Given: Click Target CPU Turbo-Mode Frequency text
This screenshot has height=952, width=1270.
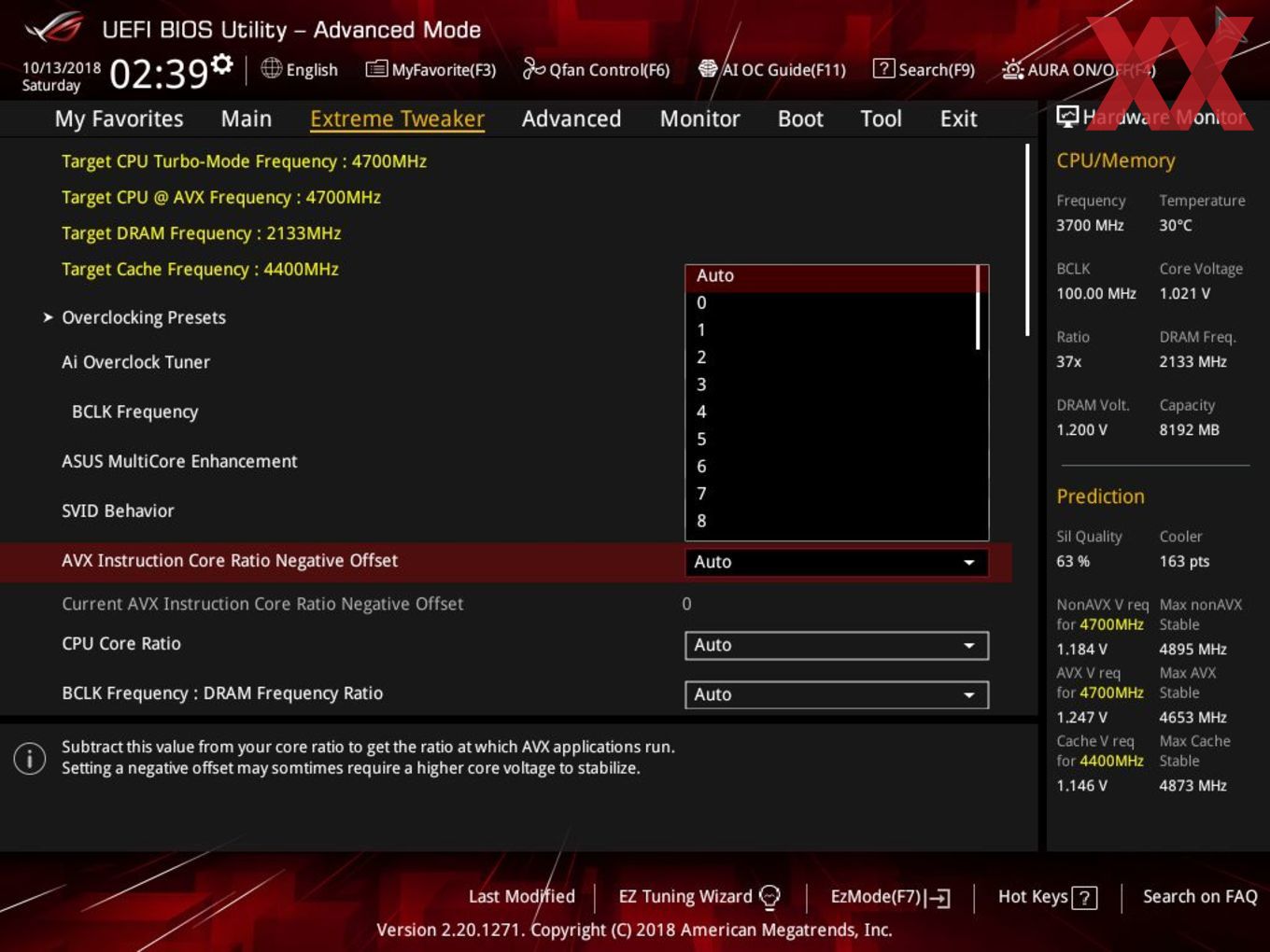Looking at the screenshot, I should [x=244, y=161].
